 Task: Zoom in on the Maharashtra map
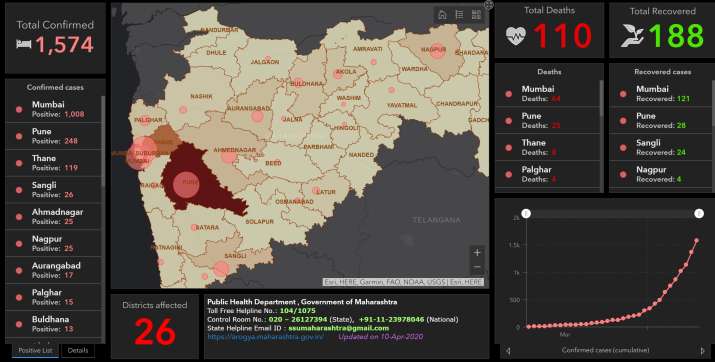tap(477, 253)
